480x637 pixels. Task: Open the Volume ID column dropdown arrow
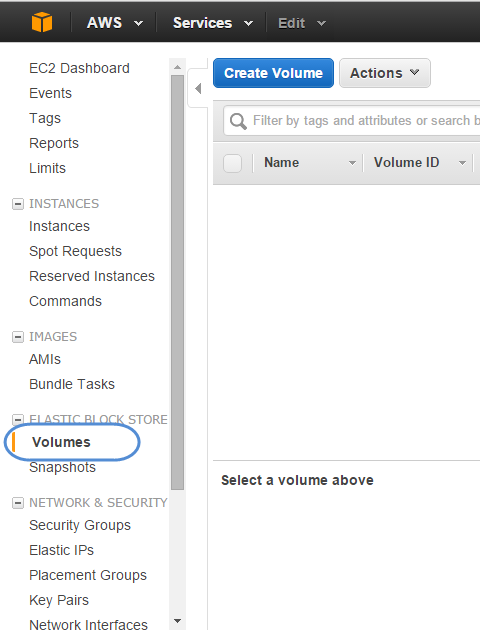pyautogui.click(x=462, y=163)
